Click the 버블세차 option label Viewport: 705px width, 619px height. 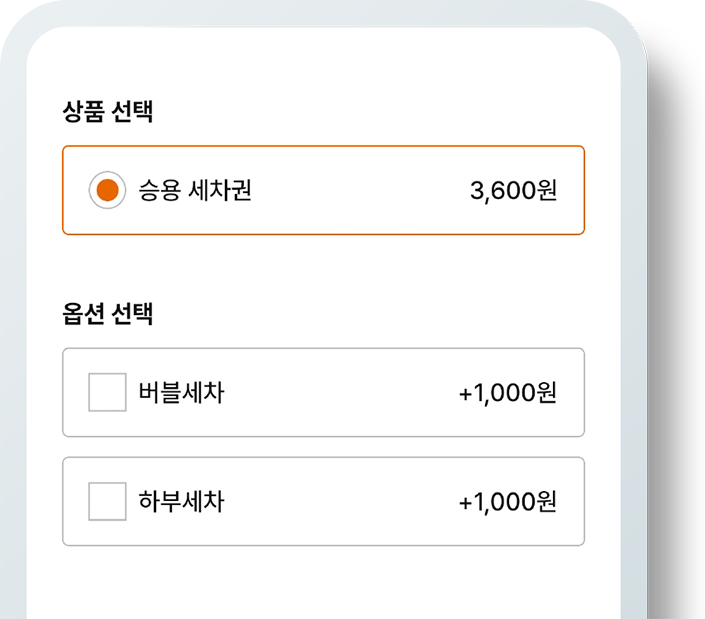181,392
